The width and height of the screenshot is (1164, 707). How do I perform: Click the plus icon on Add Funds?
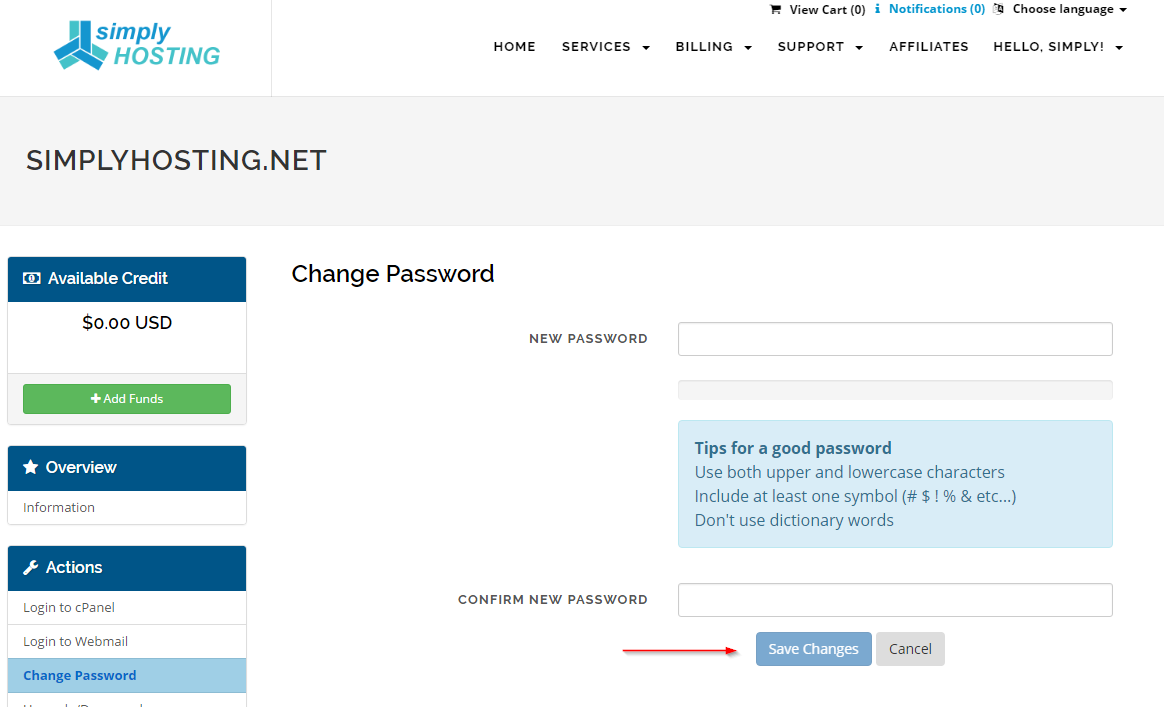[96, 399]
